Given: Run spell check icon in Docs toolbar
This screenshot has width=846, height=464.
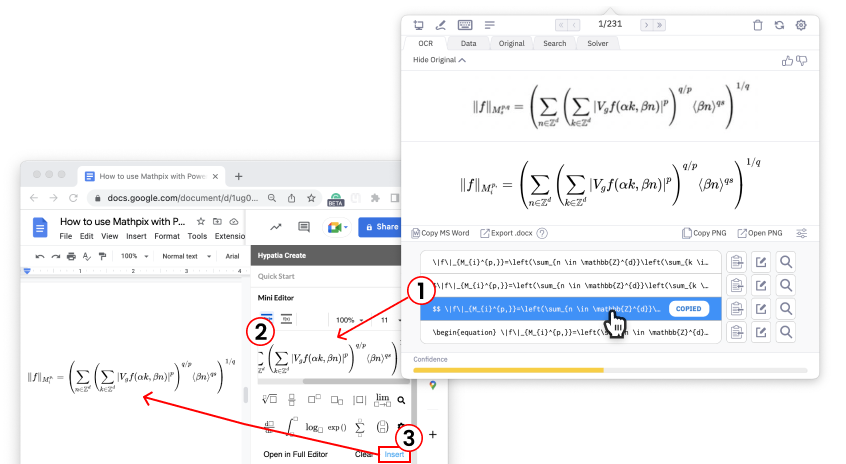Looking at the screenshot, I should coord(87,256).
